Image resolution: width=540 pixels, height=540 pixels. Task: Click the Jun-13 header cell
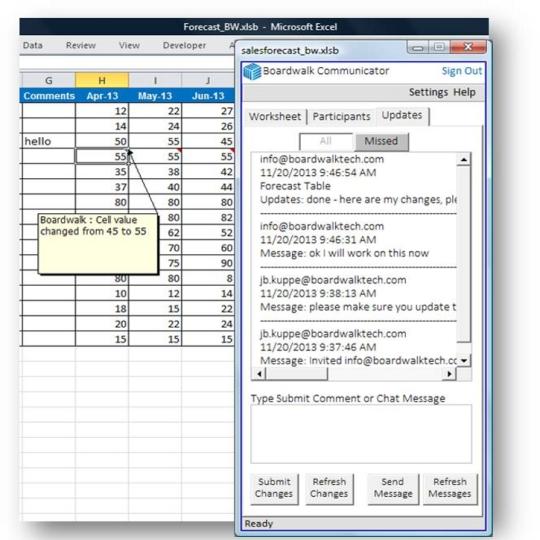[x=208, y=96]
